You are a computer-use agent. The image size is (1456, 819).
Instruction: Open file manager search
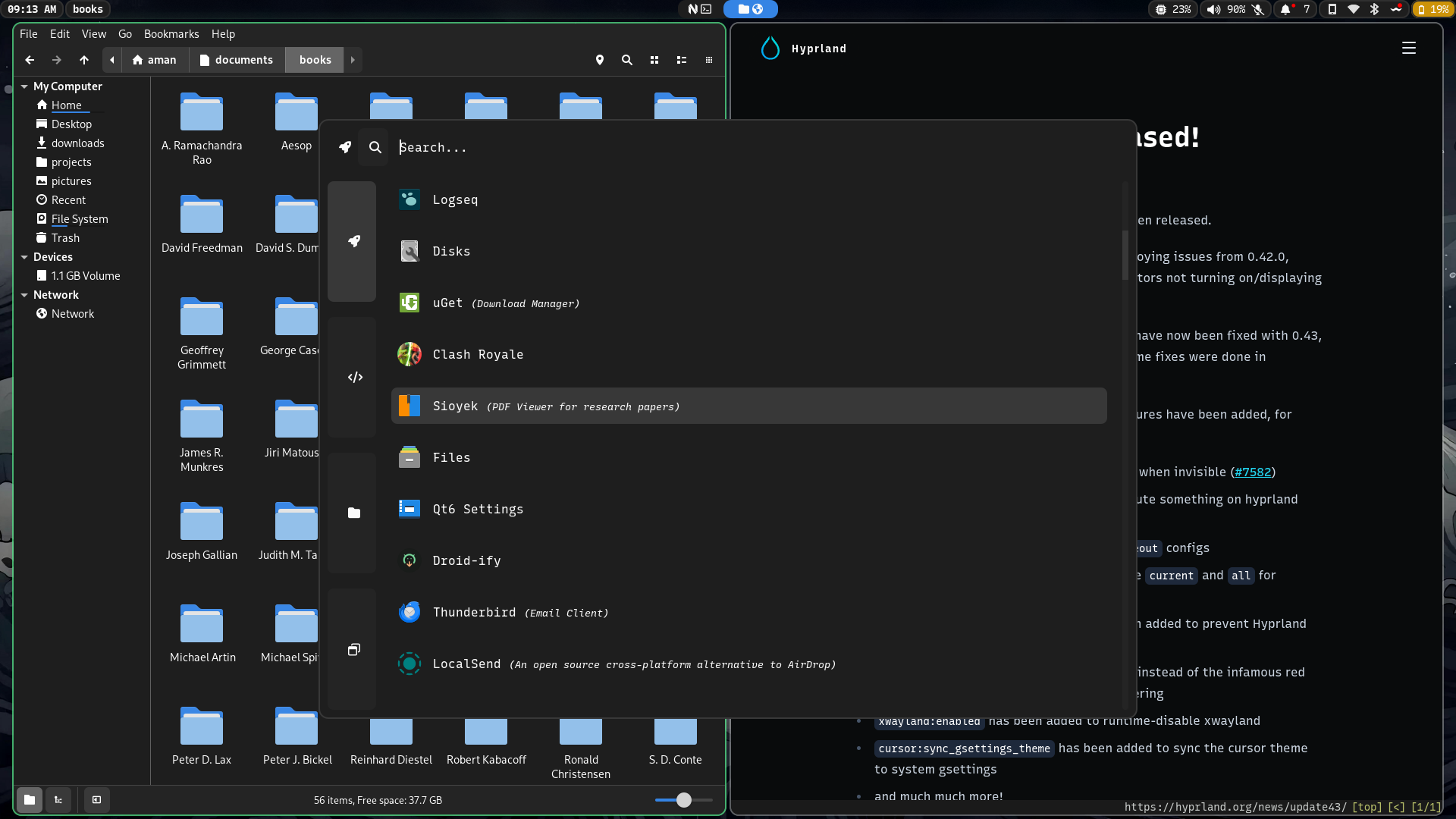click(x=626, y=60)
